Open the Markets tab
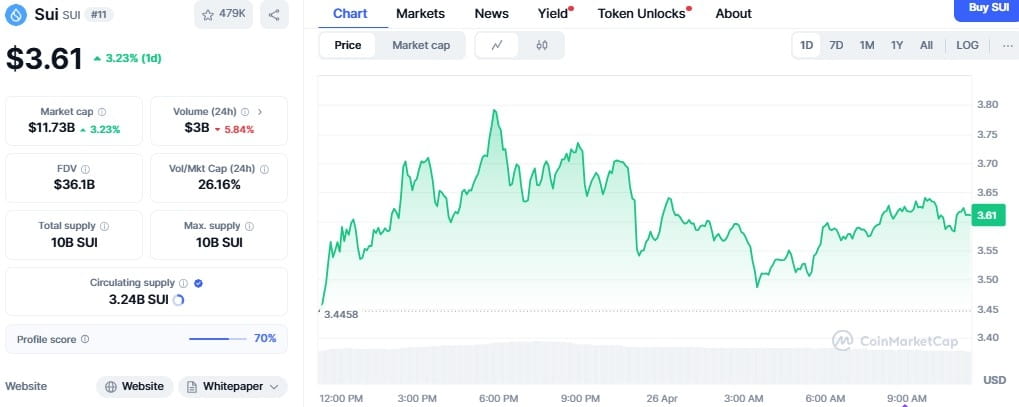 tap(420, 13)
